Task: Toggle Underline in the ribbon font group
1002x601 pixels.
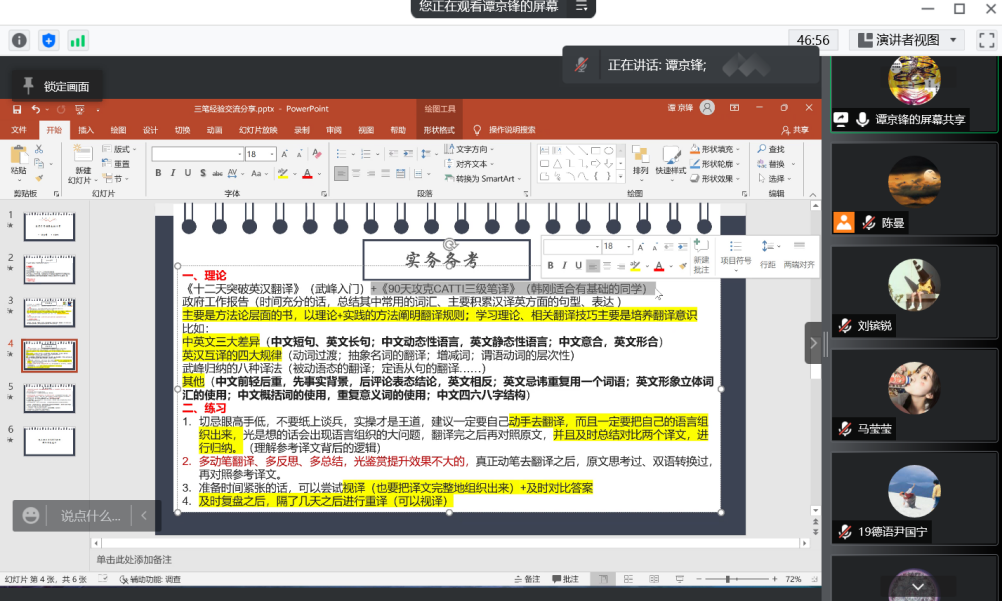Action: coord(188,173)
